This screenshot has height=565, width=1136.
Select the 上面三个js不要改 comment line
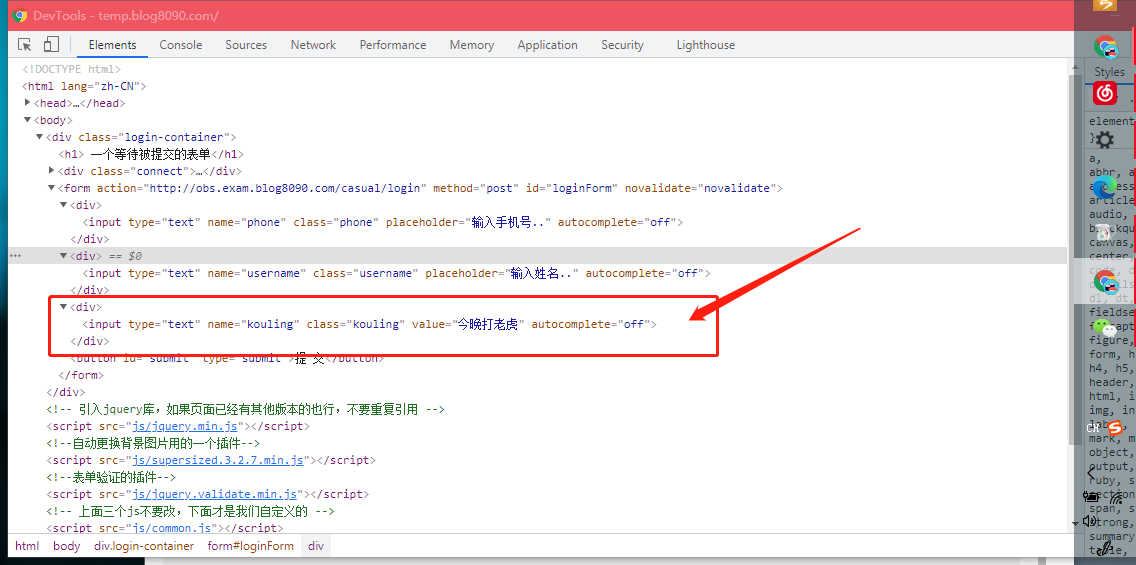(x=190, y=511)
